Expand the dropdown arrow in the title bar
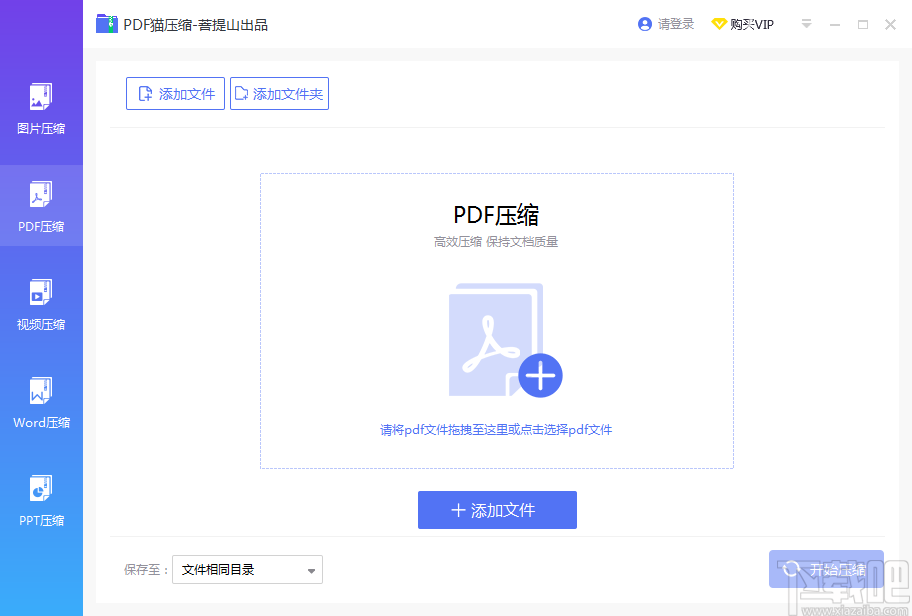This screenshot has height=616, width=912. click(x=806, y=23)
